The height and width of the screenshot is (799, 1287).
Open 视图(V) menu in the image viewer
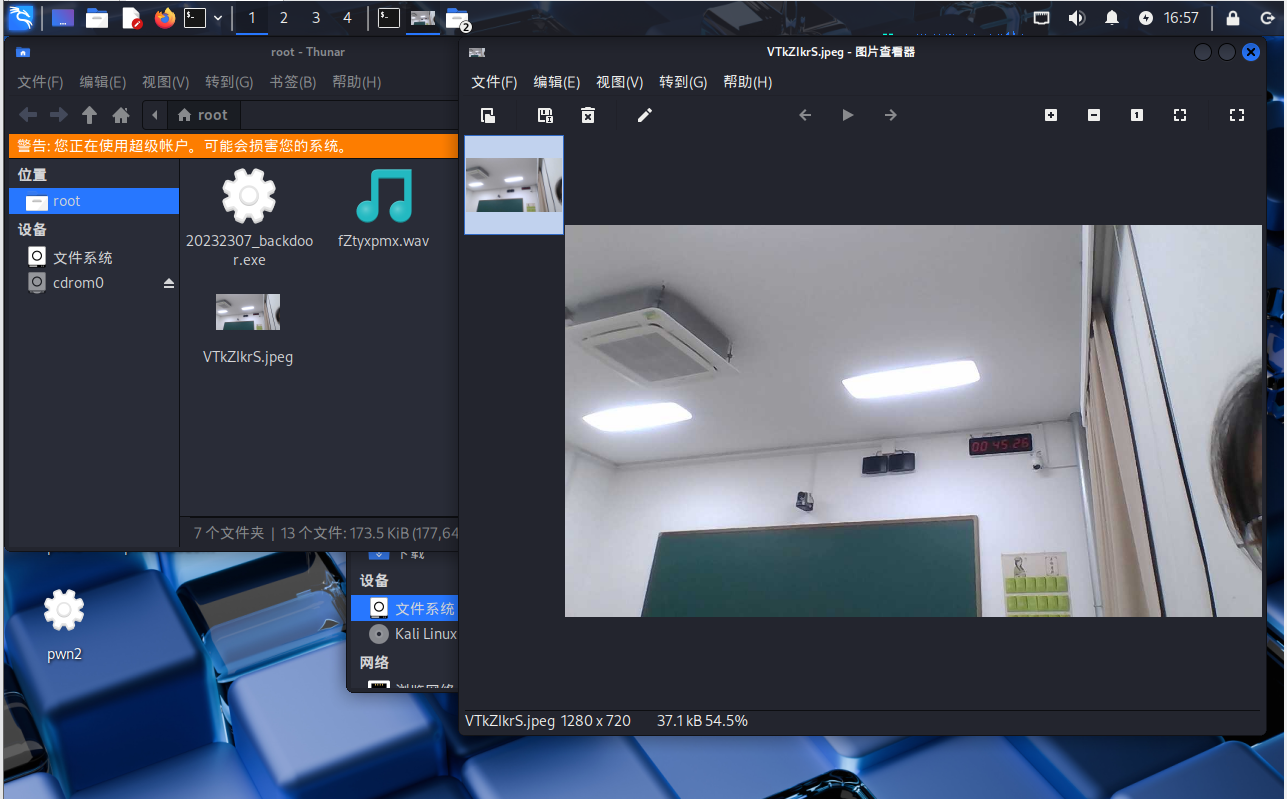tap(619, 82)
